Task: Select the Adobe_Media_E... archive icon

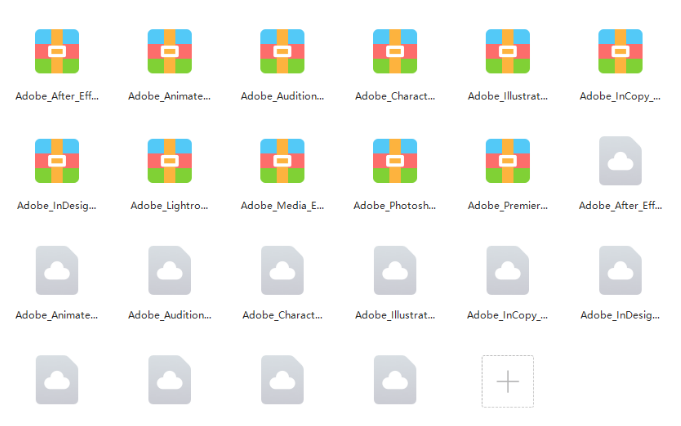Action: (x=282, y=161)
